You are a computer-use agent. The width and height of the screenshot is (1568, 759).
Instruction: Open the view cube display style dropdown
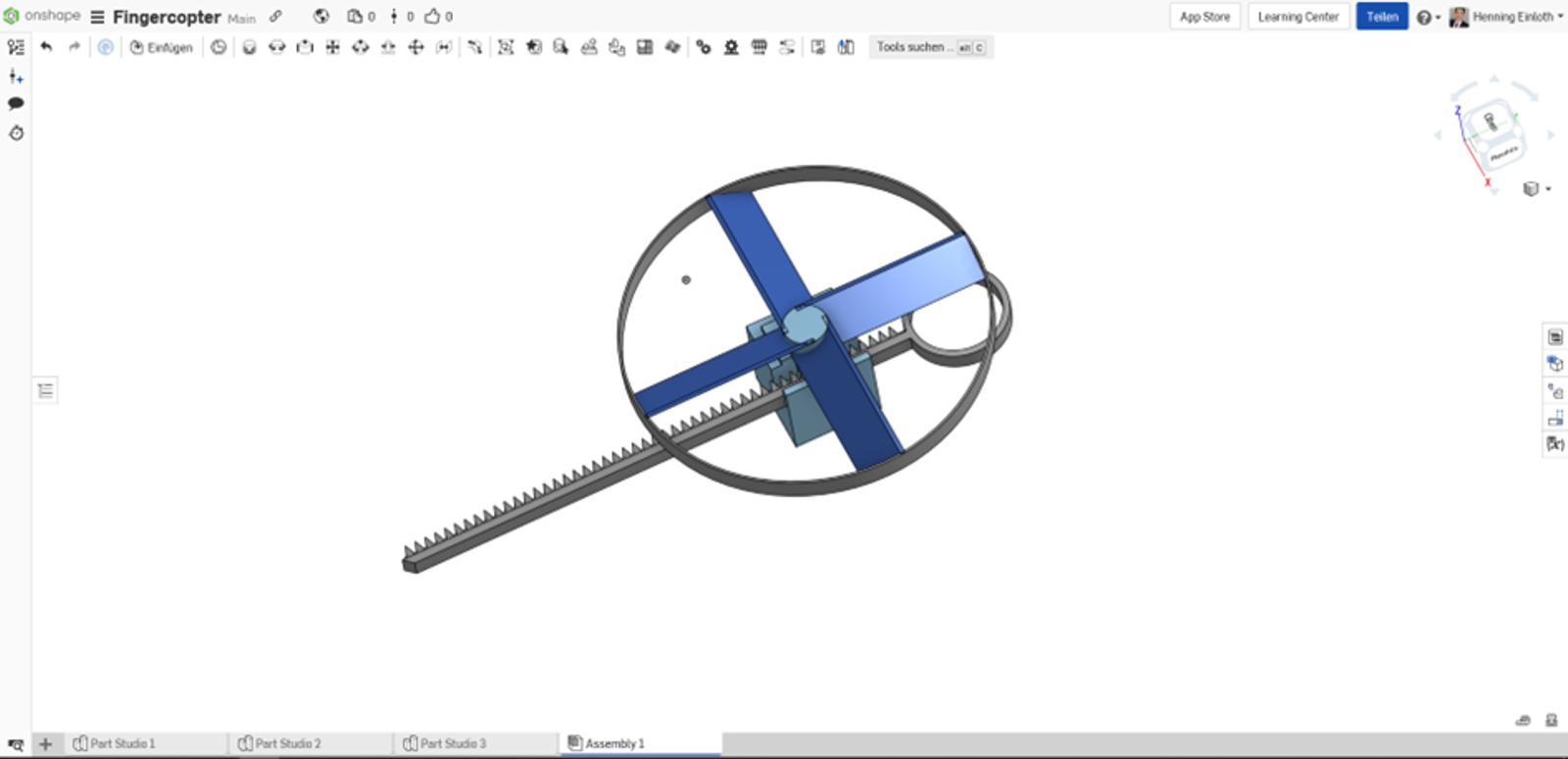pyautogui.click(x=1536, y=189)
